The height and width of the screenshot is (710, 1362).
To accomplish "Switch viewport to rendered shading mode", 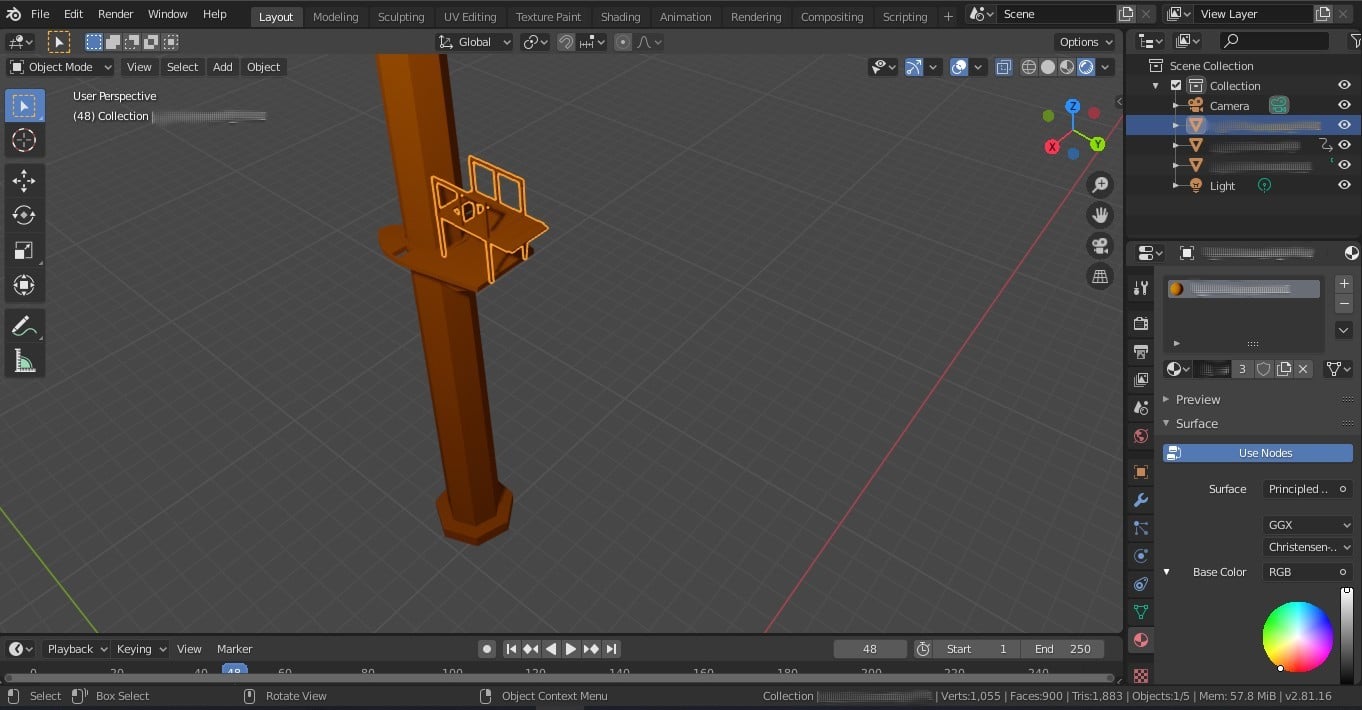I will tap(1086, 66).
